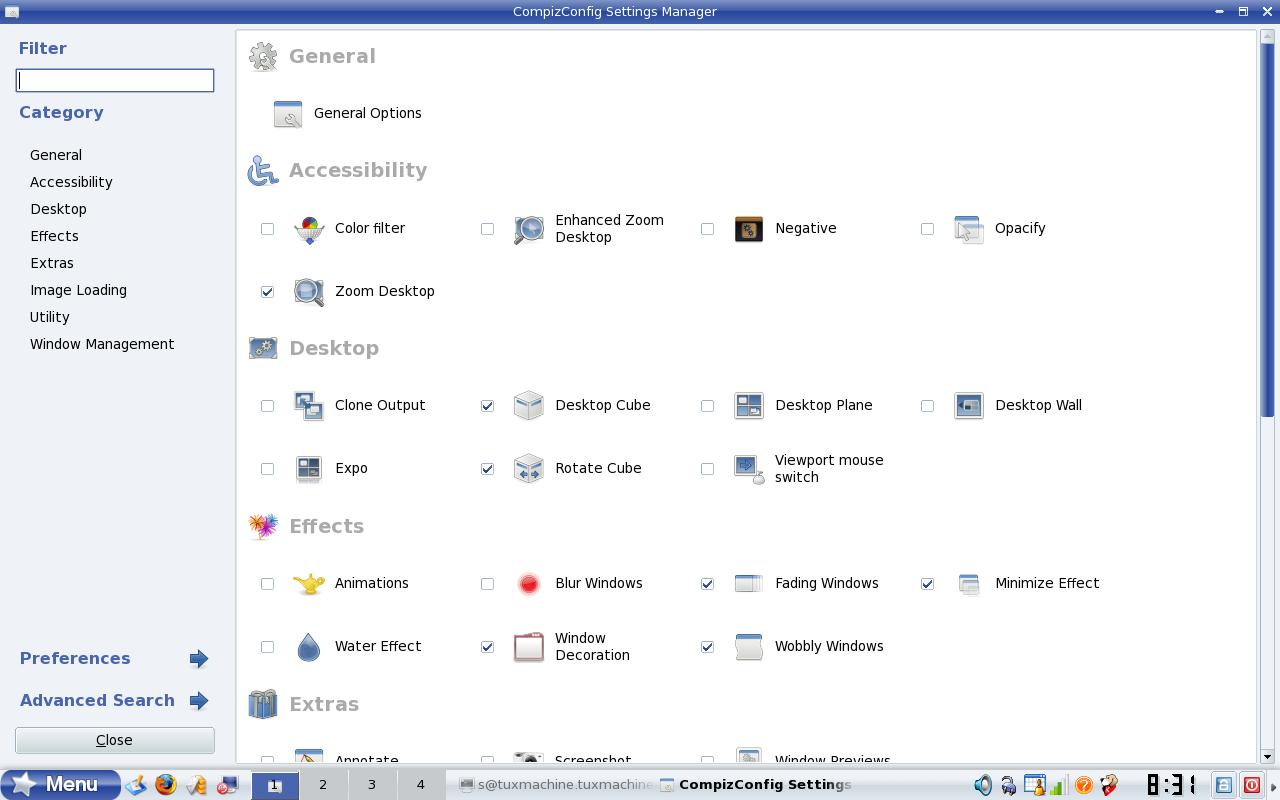Enable the Animations checkbox
The height and width of the screenshot is (800, 1280).
tap(267, 584)
